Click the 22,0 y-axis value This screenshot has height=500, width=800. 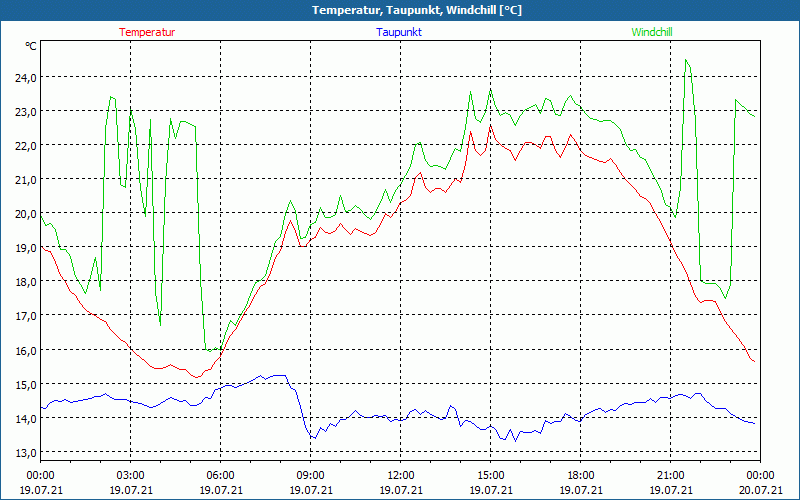point(26,146)
